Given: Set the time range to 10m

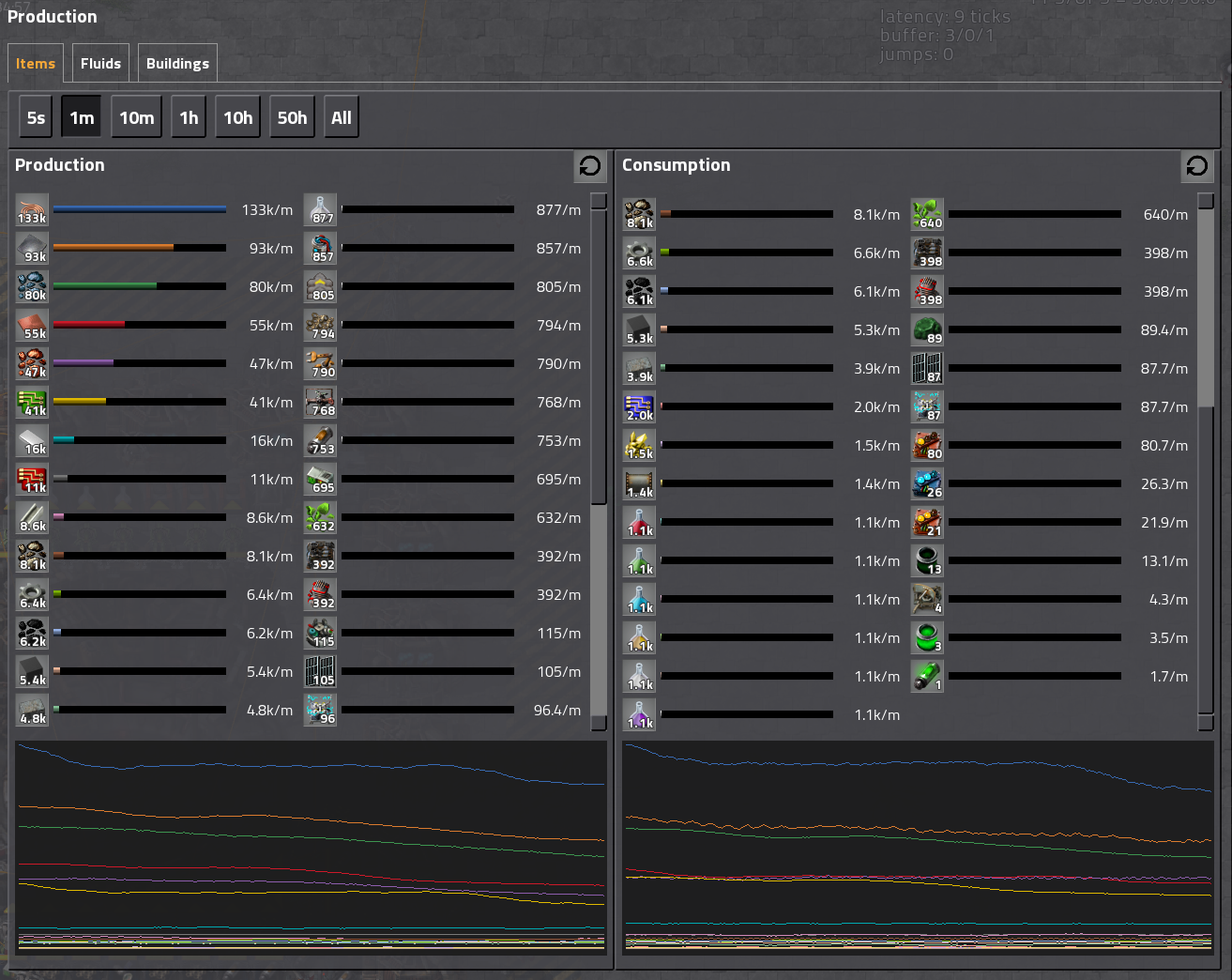Looking at the screenshot, I should point(136,118).
